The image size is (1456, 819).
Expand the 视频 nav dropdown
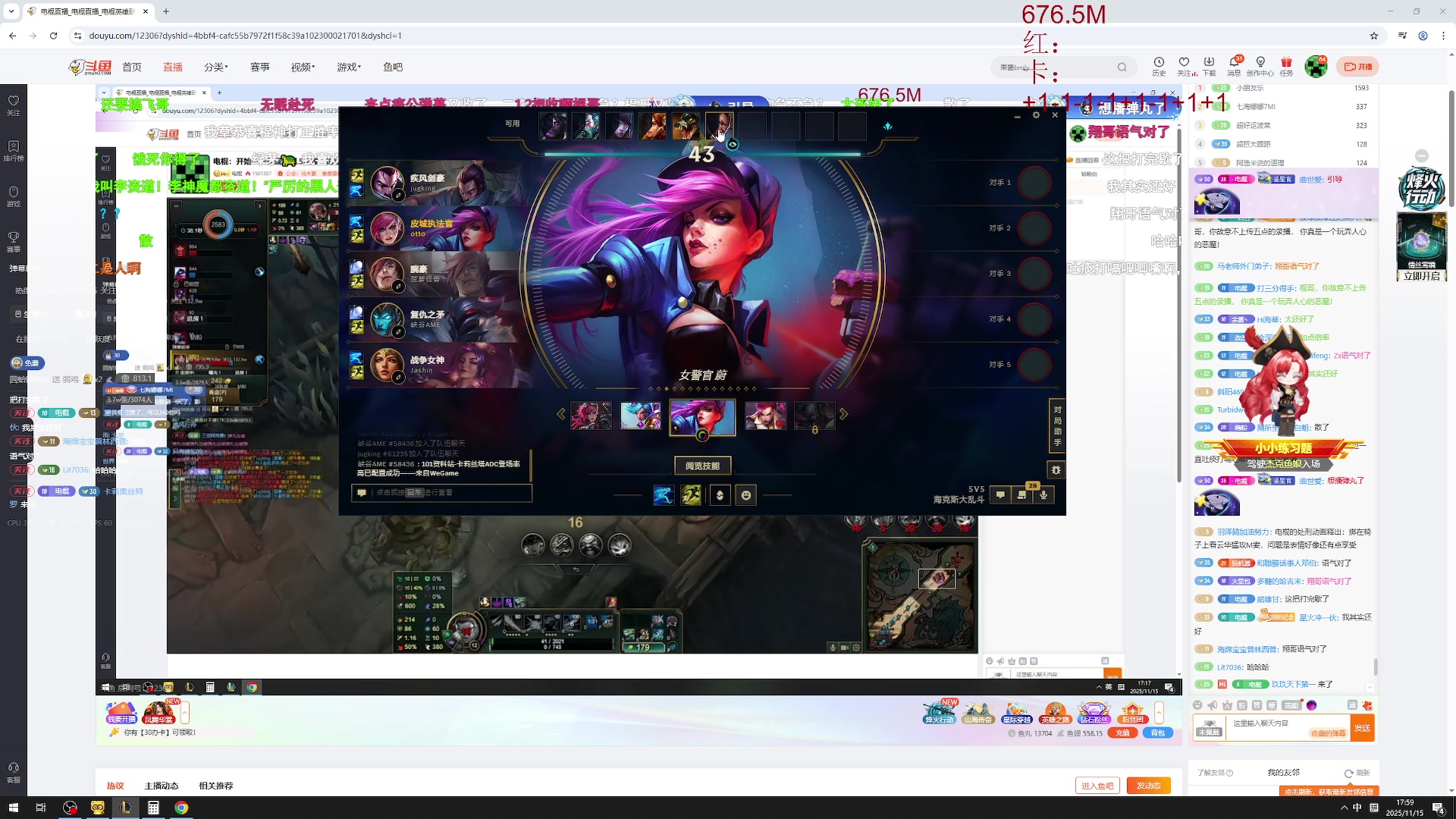point(303,67)
